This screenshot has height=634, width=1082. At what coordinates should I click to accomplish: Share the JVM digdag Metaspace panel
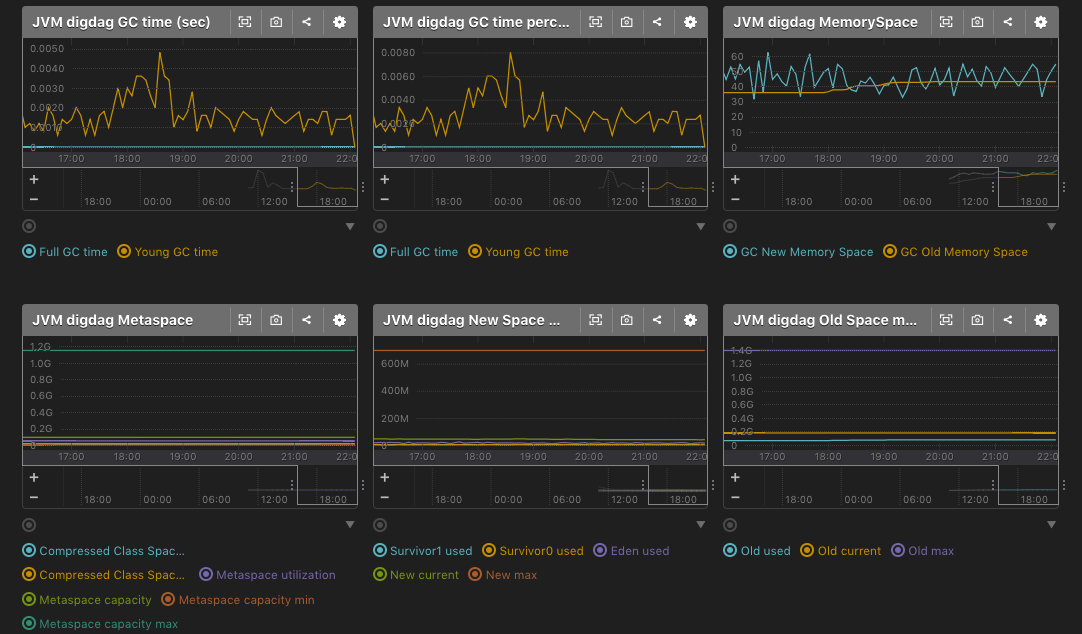(x=306, y=320)
